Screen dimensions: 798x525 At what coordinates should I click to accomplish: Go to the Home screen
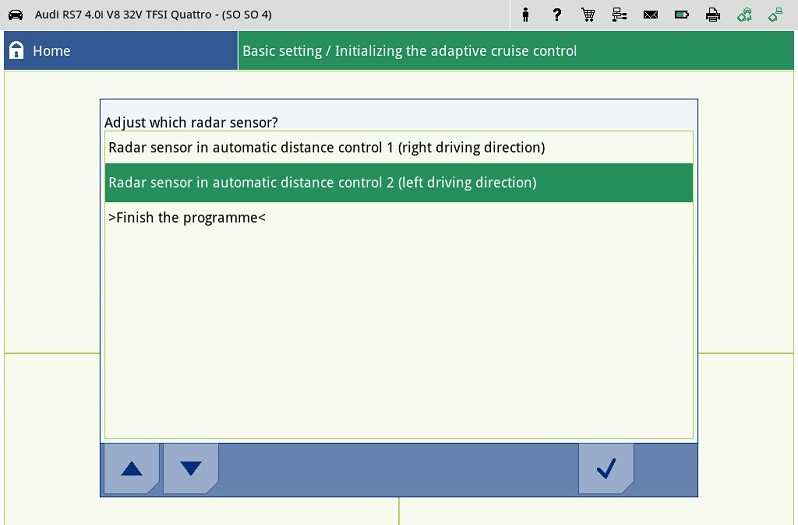pyautogui.click(x=51, y=51)
